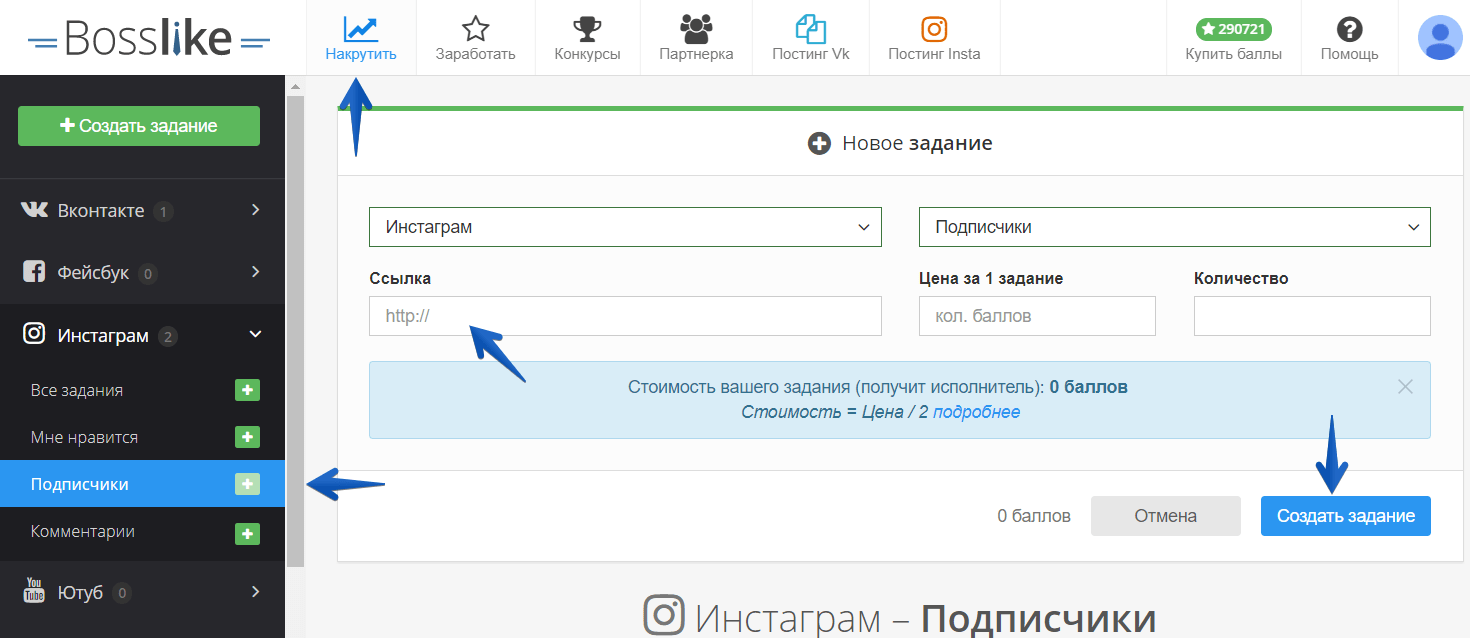Viewport: 1470px width, 638px height.
Task: Click the 290721 points balance badge
Action: [x=1234, y=29]
